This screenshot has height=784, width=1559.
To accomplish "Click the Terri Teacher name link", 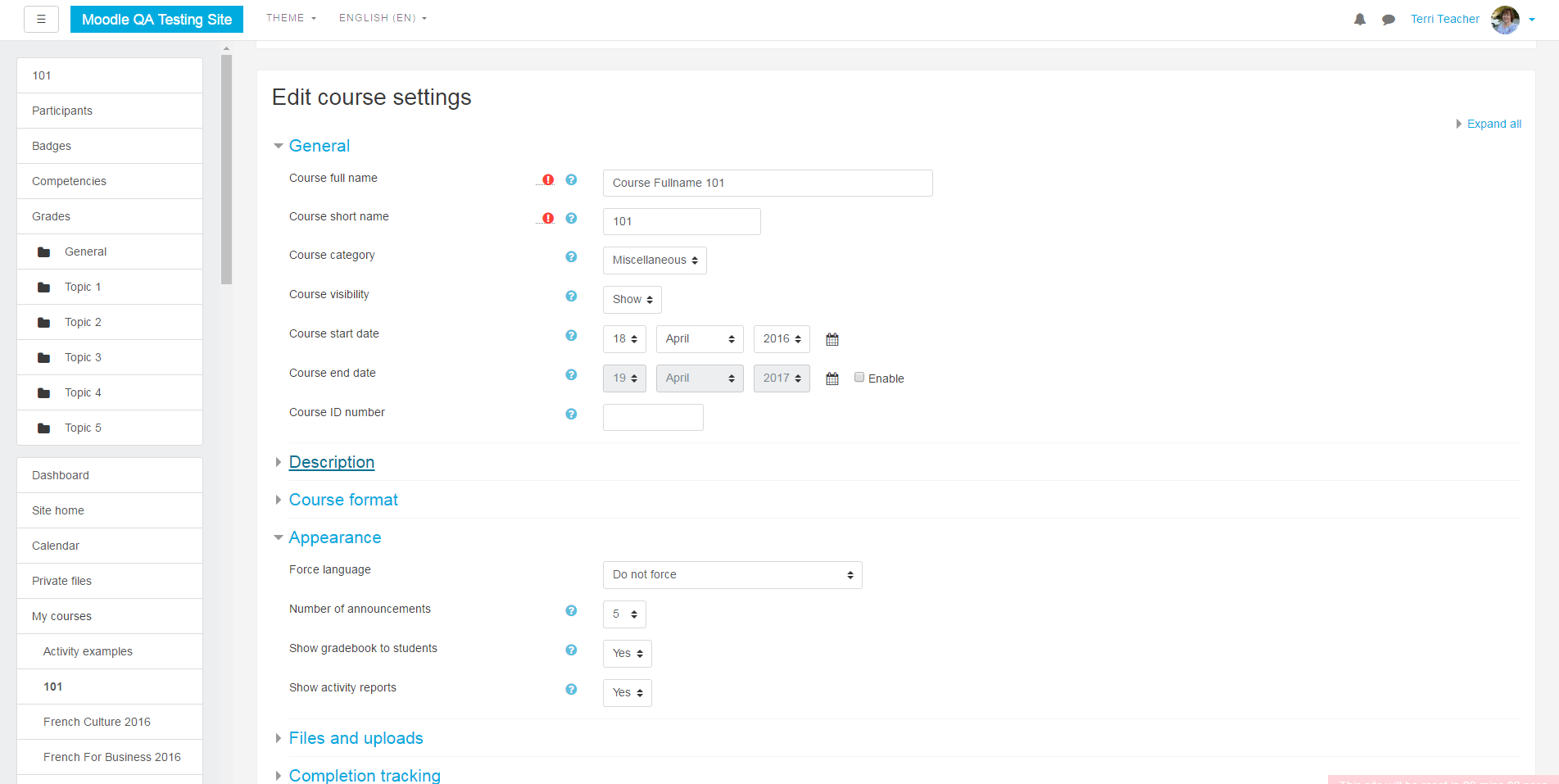I will click(x=1445, y=19).
